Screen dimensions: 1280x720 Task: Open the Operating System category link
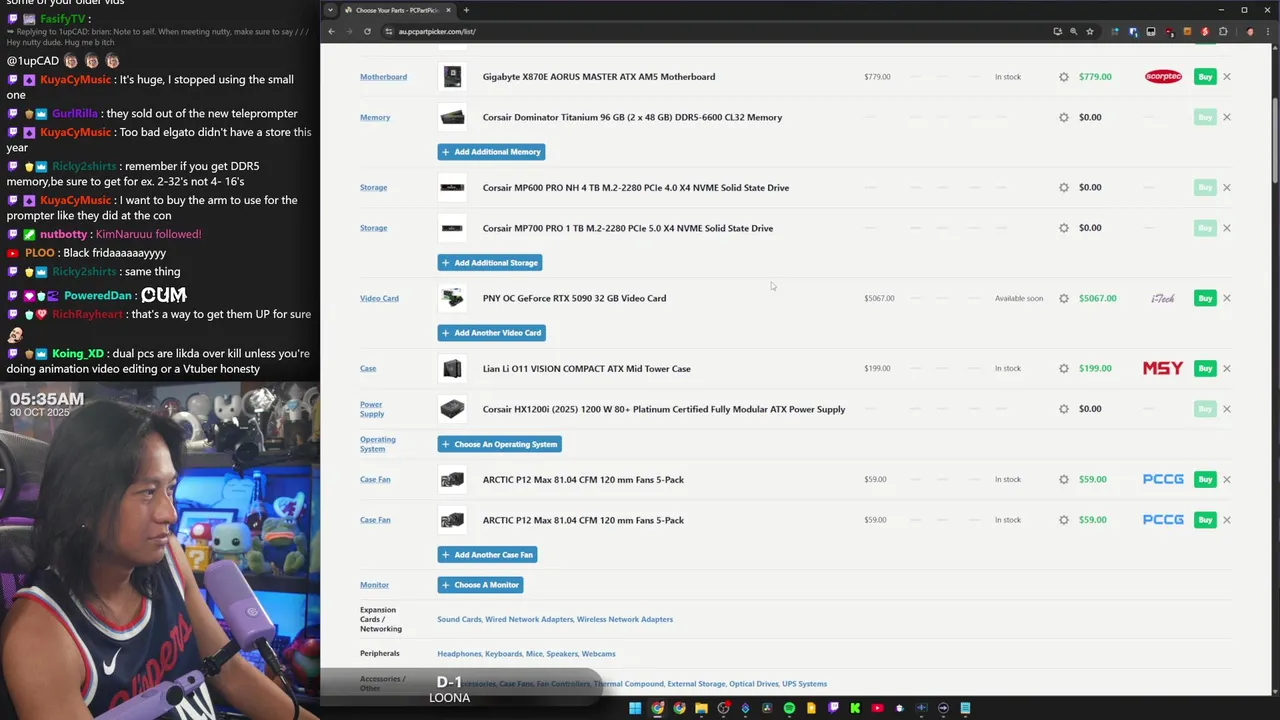(x=378, y=444)
